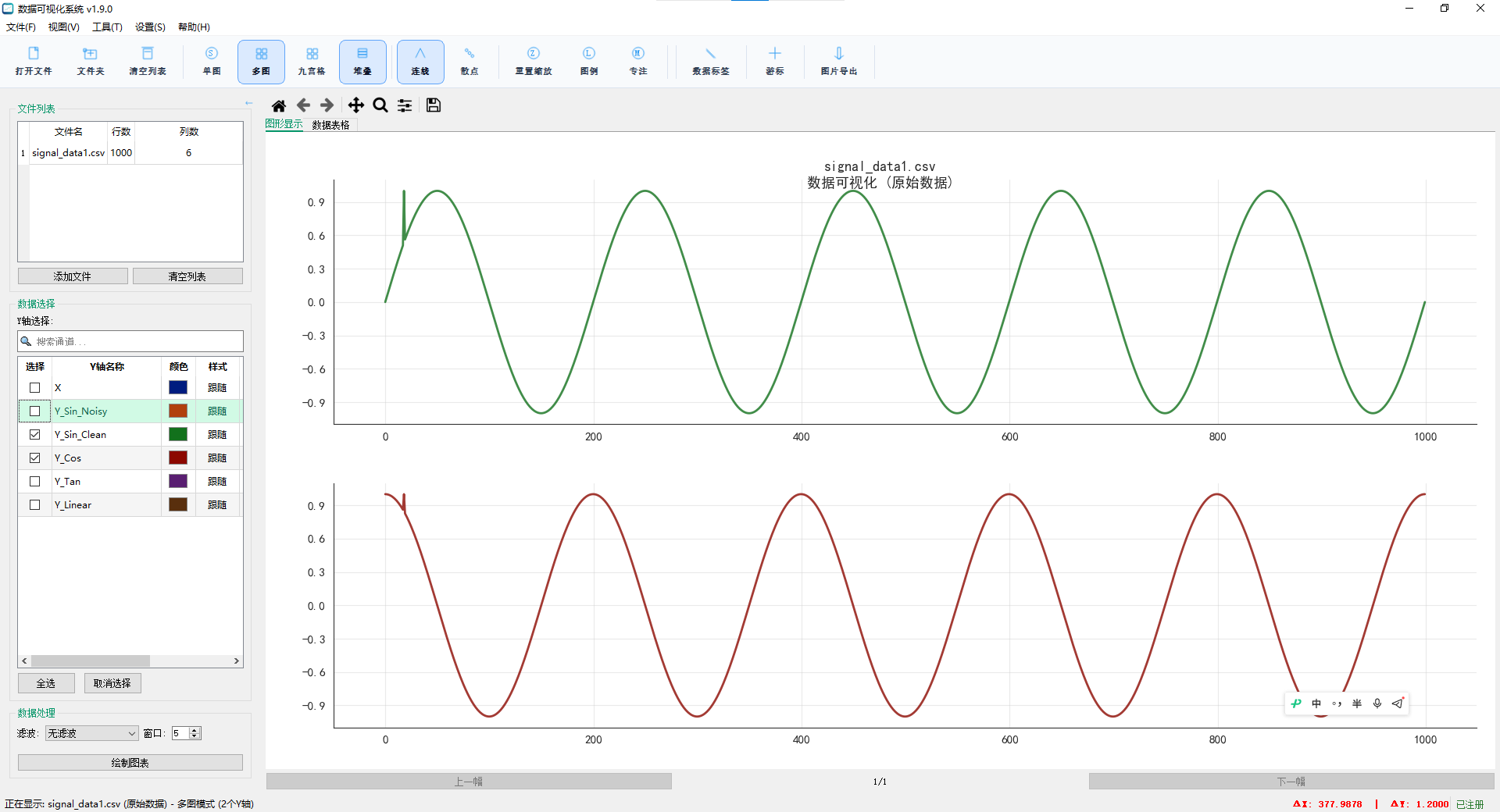Screen dimensions: 1500x812
Task: Click the 图片导出 image export icon
Action: click(x=839, y=61)
